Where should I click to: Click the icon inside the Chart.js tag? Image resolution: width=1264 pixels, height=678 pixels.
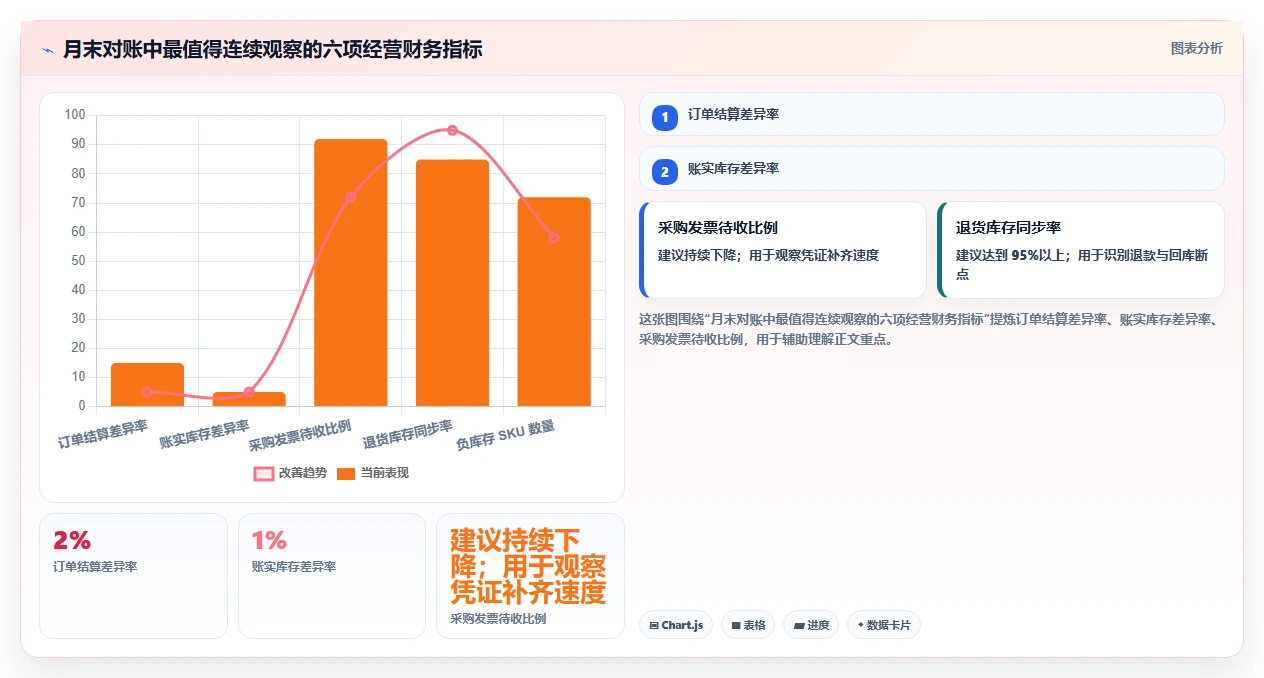coord(654,625)
